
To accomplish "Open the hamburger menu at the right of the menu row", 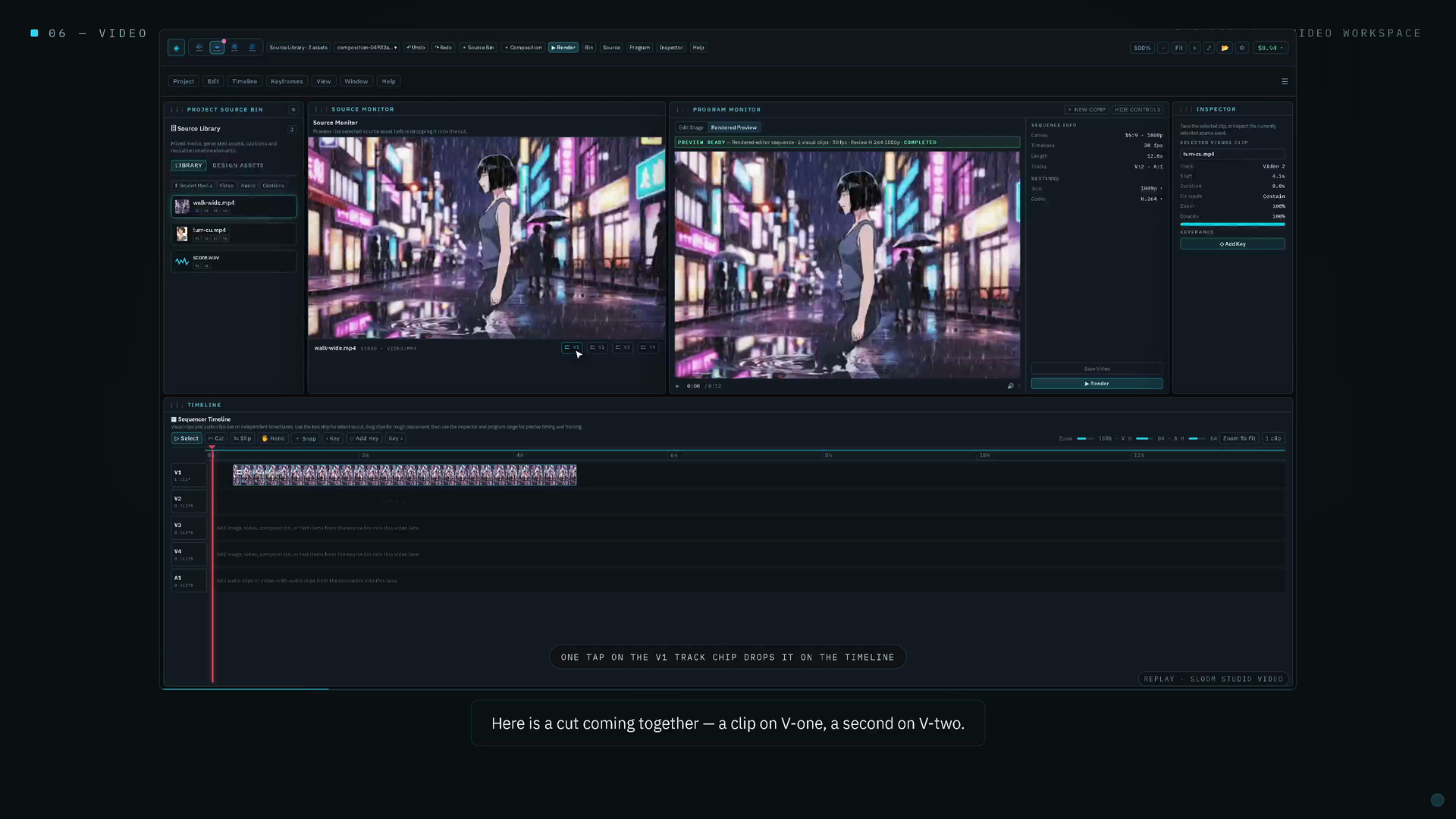I will pos(1285,81).
